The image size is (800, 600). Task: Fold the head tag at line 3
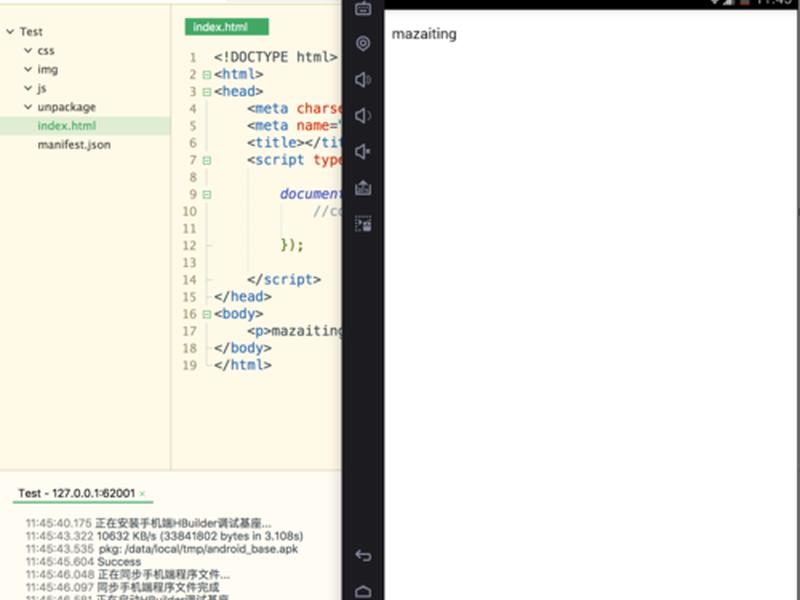click(x=207, y=92)
